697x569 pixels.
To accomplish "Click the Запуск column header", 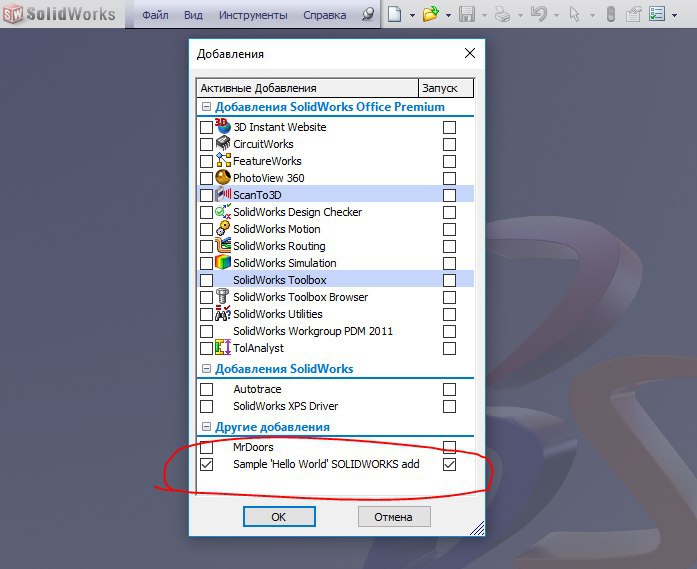I will [x=446, y=88].
